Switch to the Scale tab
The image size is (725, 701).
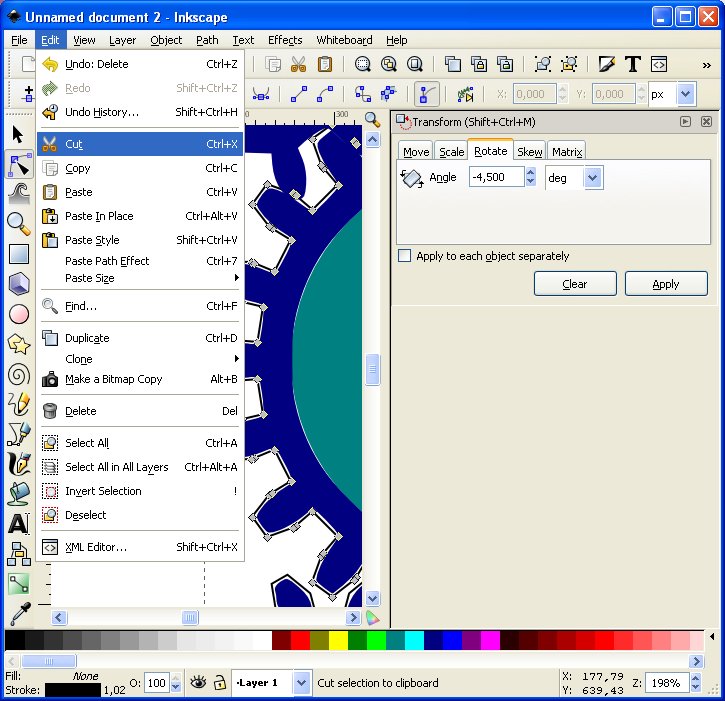pyautogui.click(x=452, y=152)
